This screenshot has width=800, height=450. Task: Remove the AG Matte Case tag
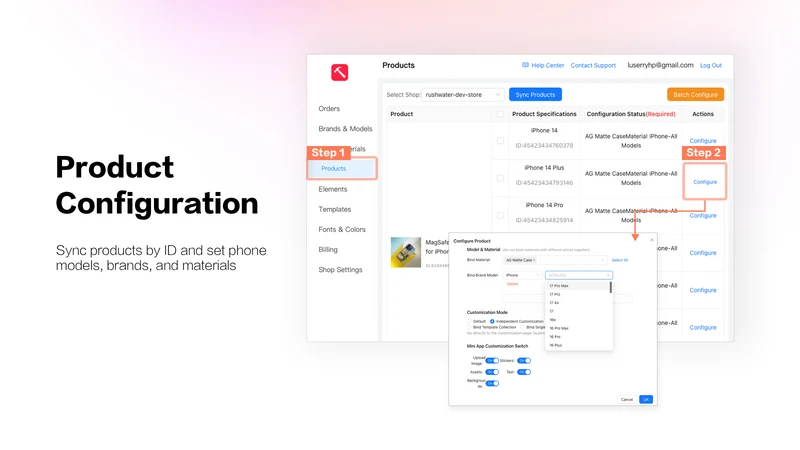(534, 260)
